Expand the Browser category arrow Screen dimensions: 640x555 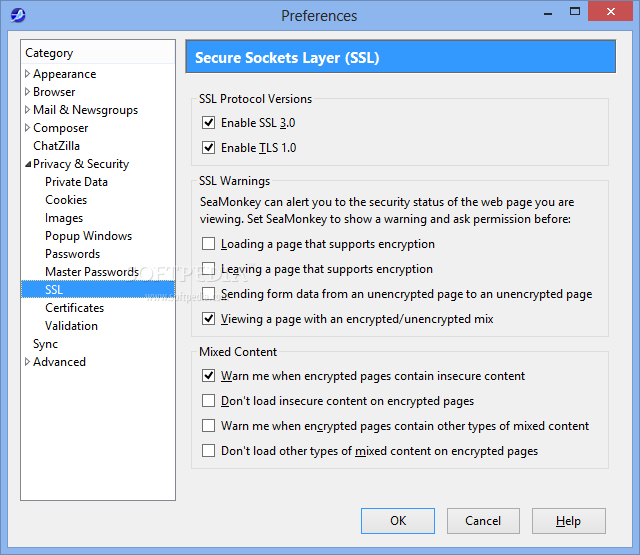pos(27,92)
